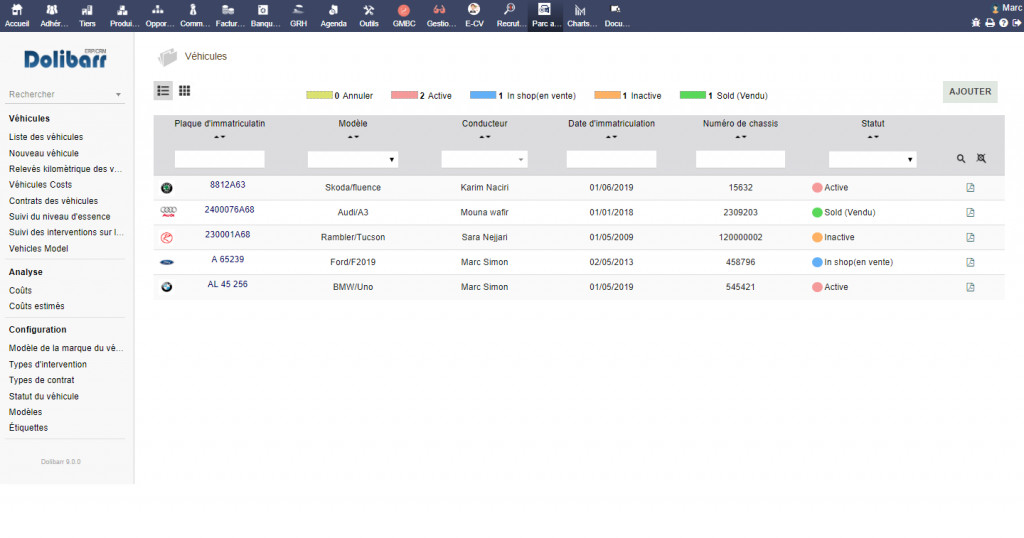
Task: Open vehicle plate link 8812A63
Action: (x=227, y=185)
